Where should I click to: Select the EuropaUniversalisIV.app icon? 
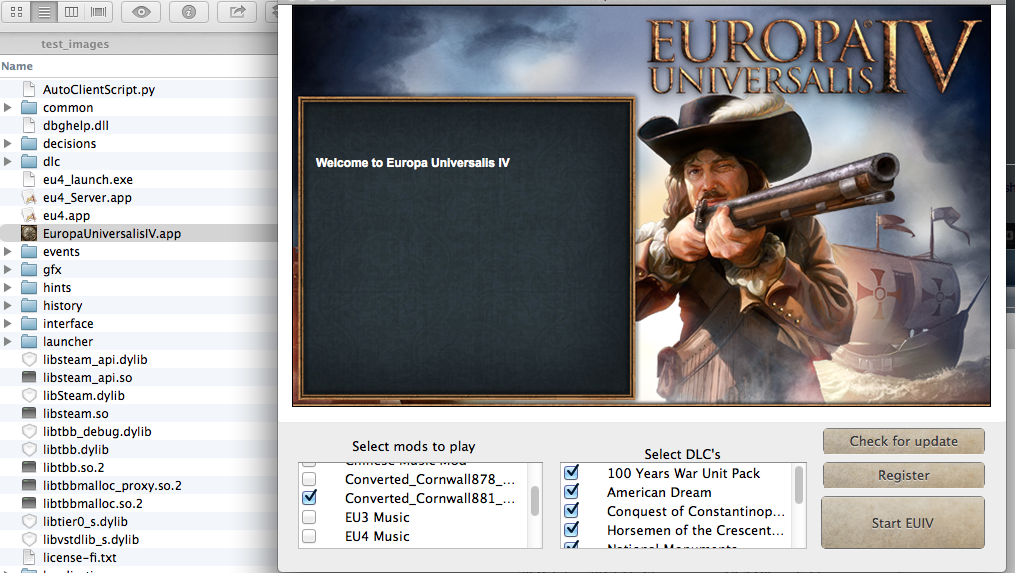coord(29,233)
